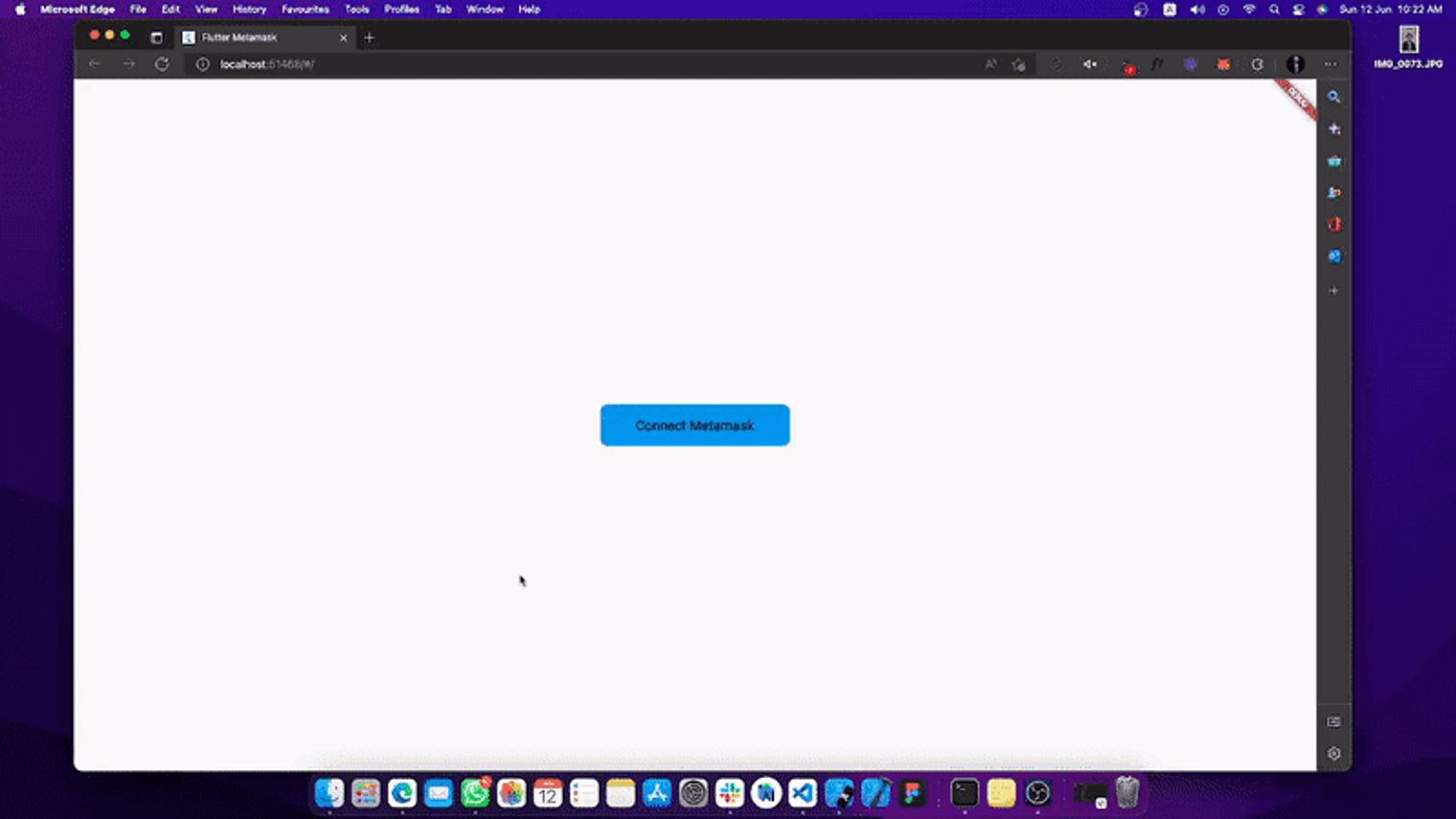Open Tools briefcase icon in sidebar
Viewport: 1456px width, 819px height.
[x=1333, y=161]
